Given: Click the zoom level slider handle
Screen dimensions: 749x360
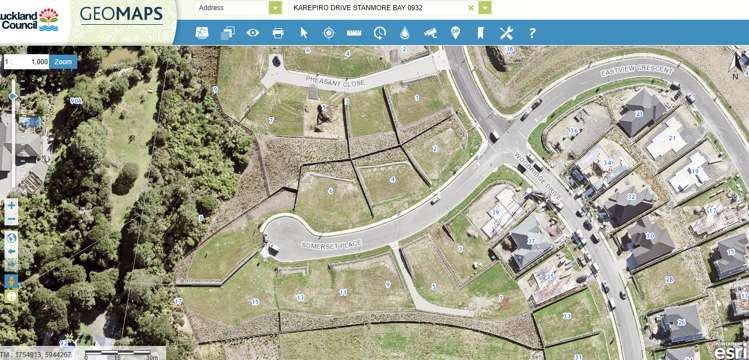Looking at the screenshot, I should click(x=13, y=96).
